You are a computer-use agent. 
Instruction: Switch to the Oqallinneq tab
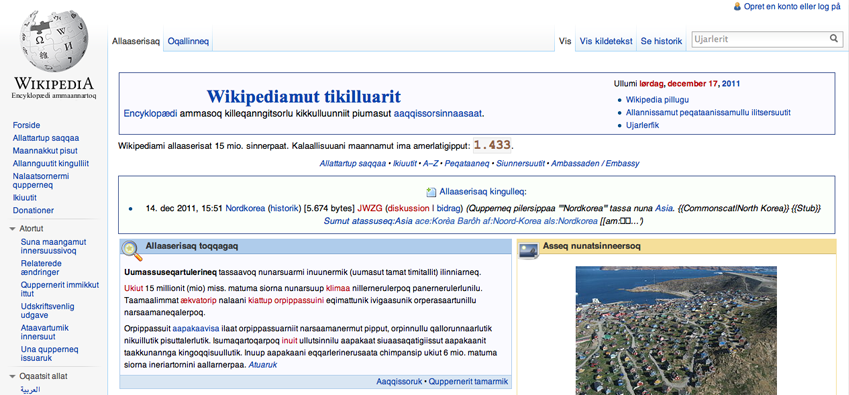(x=188, y=41)
